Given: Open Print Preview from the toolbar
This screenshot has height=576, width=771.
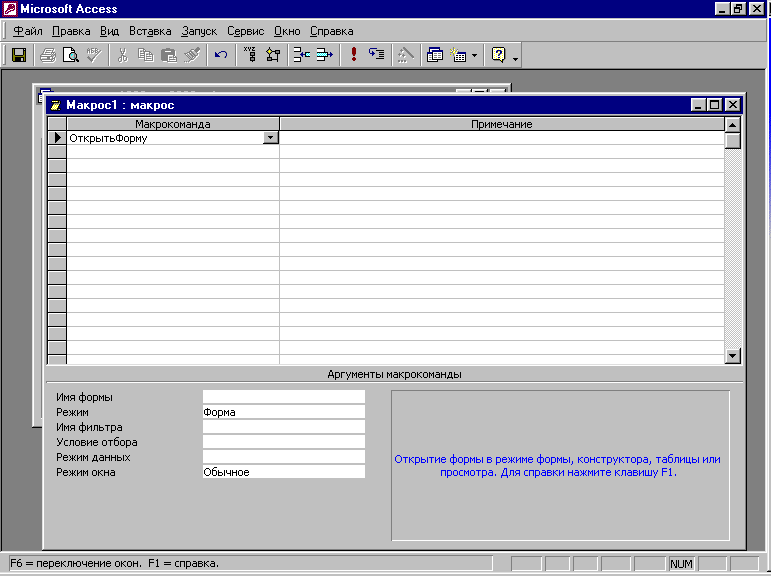Looking at the screenshot, I should 71,55.
